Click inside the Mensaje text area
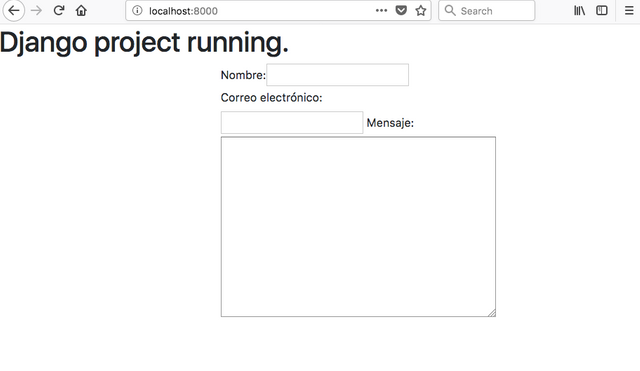 358,227
